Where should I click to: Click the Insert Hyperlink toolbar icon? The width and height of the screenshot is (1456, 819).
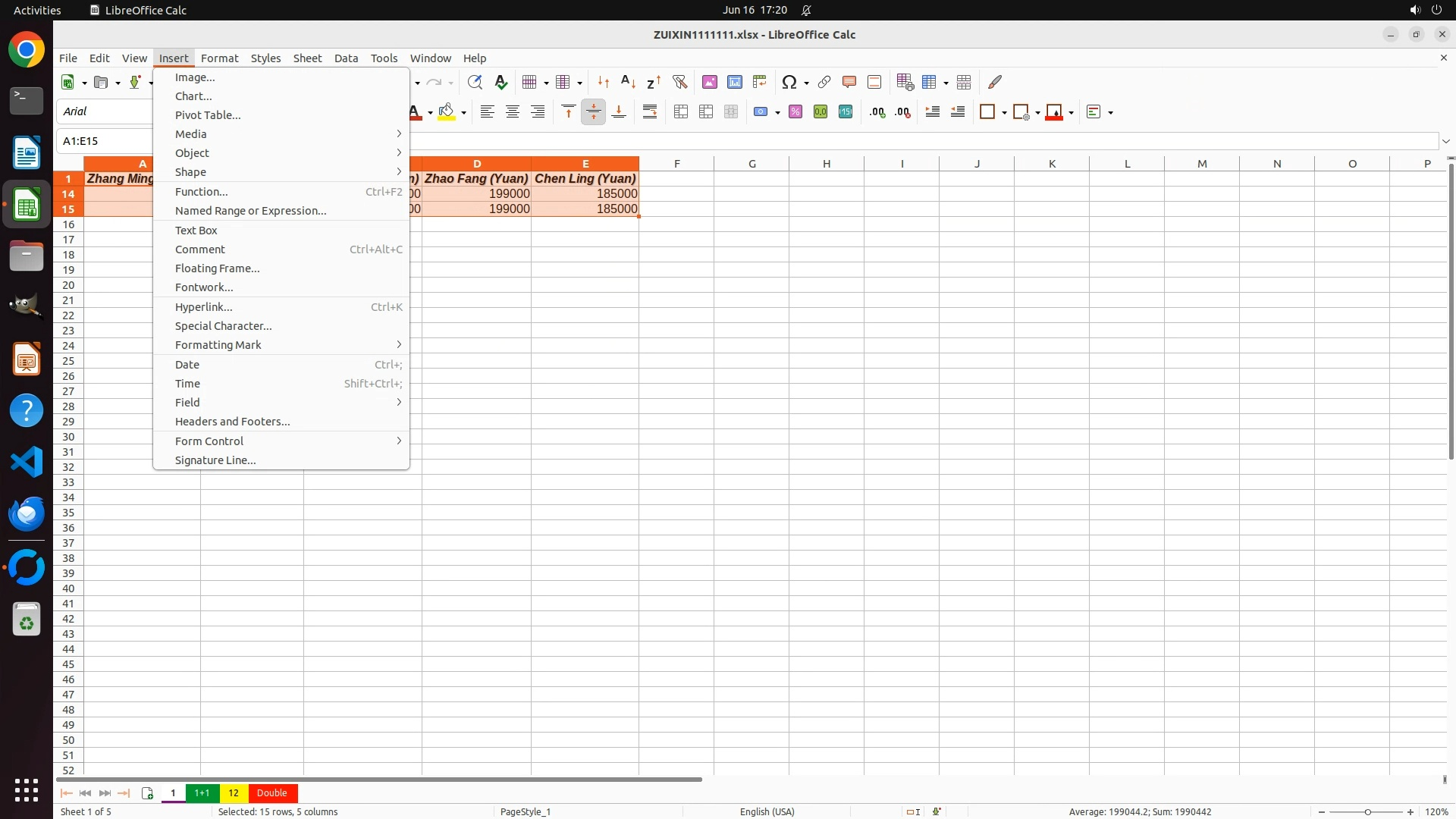[824, 82]
